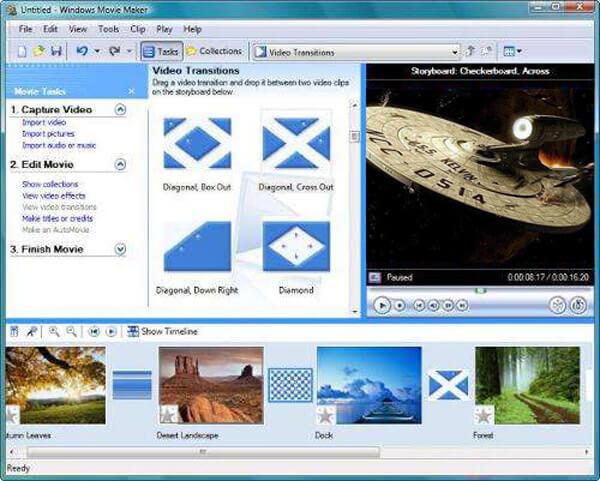Rewind the storyboard

pos(94,331)
